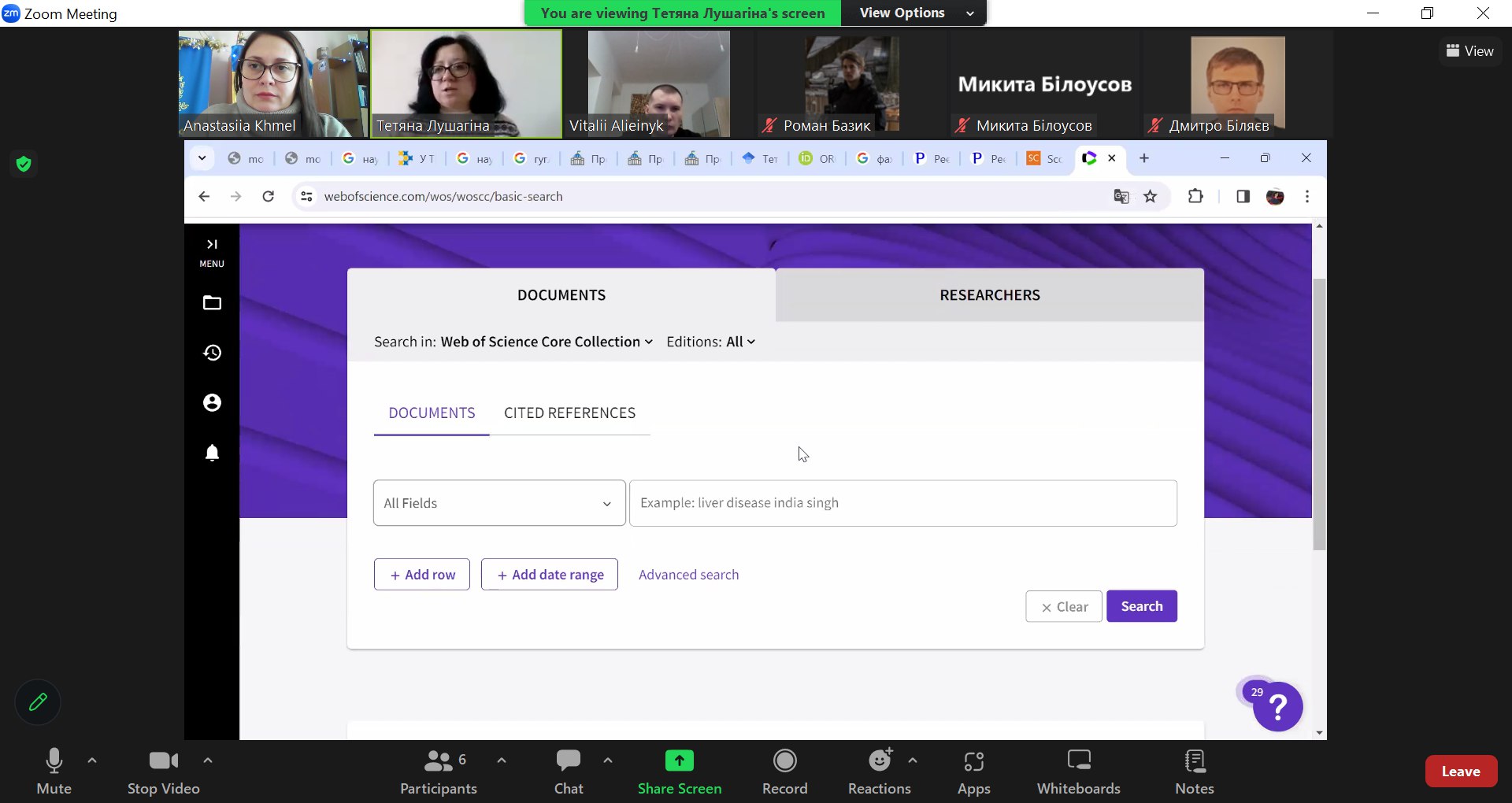Click the Add row button
The width and height of the screenshot is (1512, 803).
click(x=422, y=575)
